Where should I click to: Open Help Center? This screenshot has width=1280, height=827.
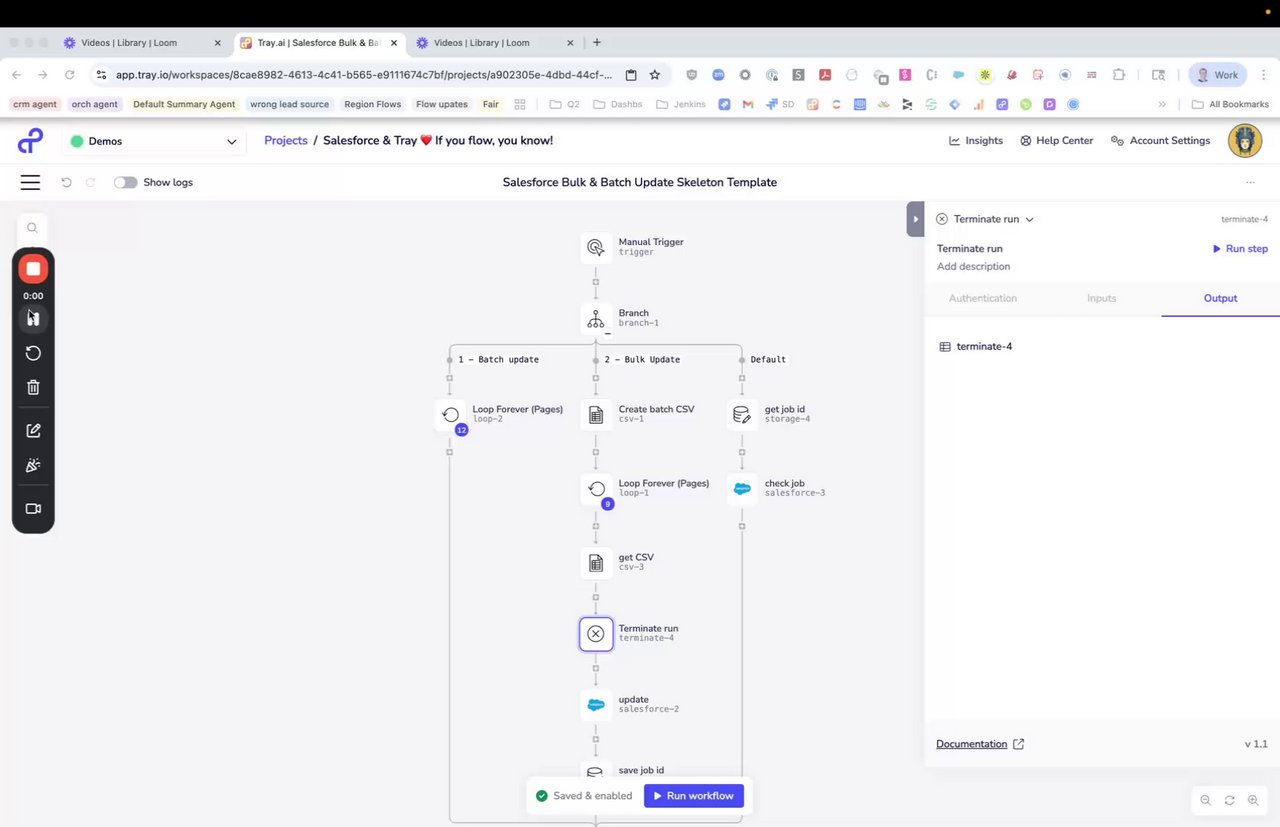[x=1056, y=141]
